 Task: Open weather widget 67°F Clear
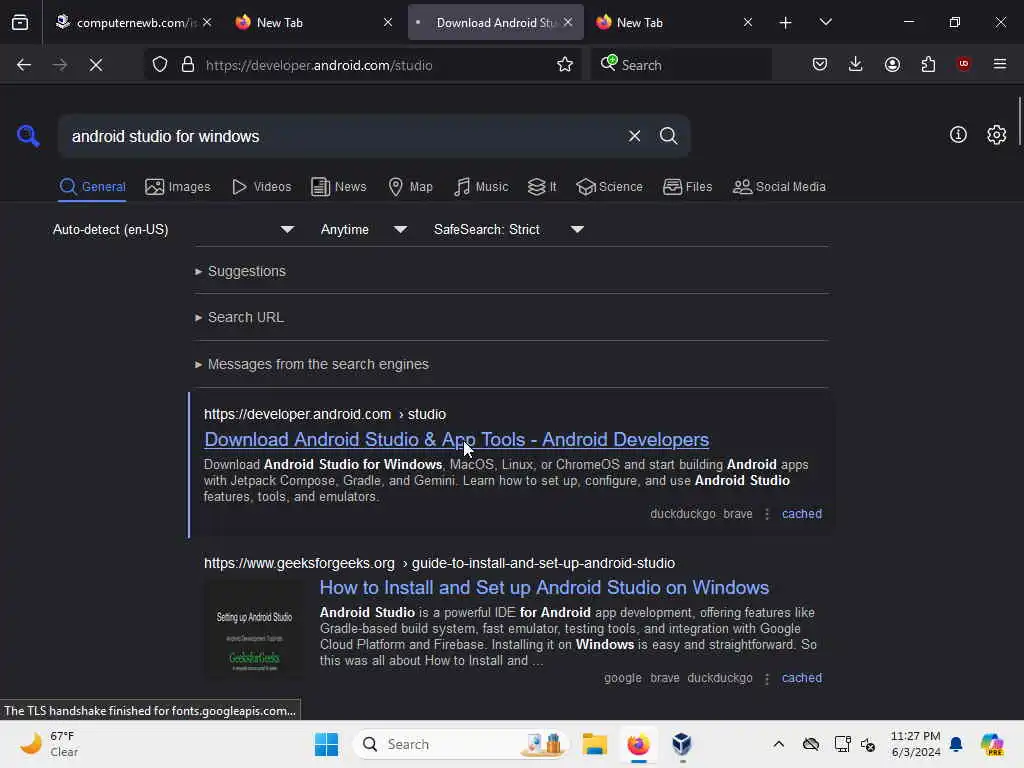49,744
